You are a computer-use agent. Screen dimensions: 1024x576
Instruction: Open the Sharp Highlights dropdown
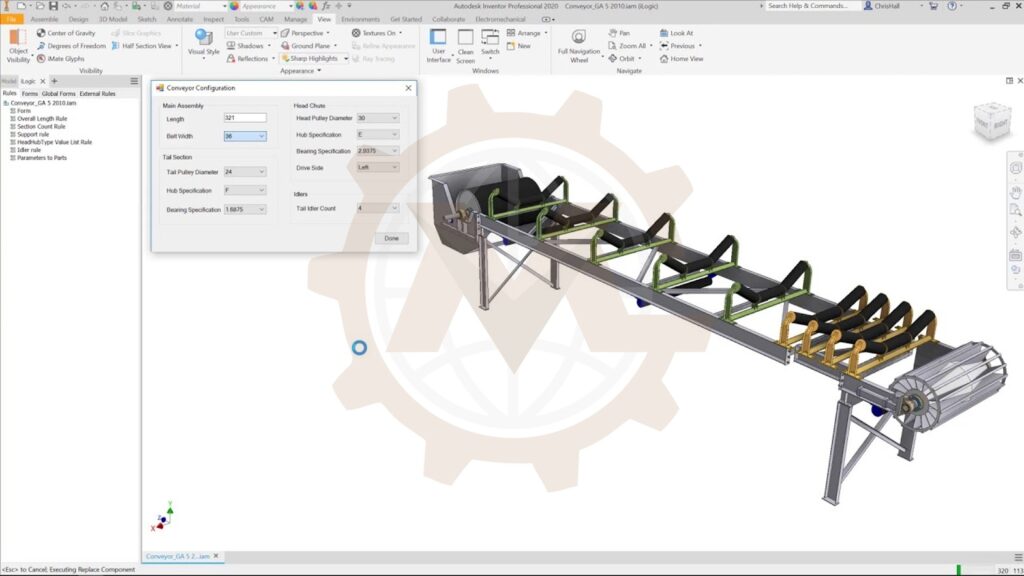click(x=346, y=59)
